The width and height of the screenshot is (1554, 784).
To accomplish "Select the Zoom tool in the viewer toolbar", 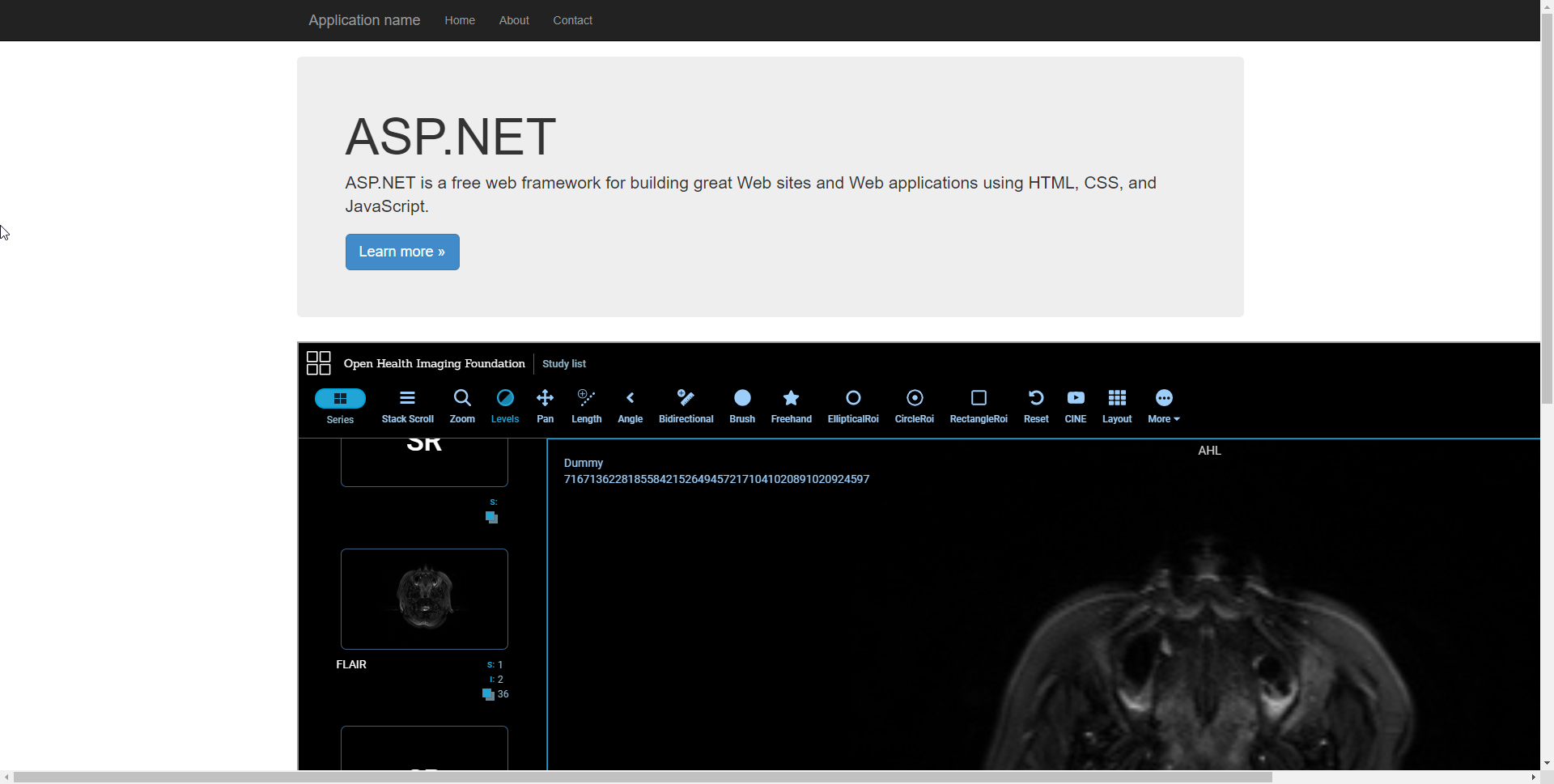I will click(x=461, y=405).
